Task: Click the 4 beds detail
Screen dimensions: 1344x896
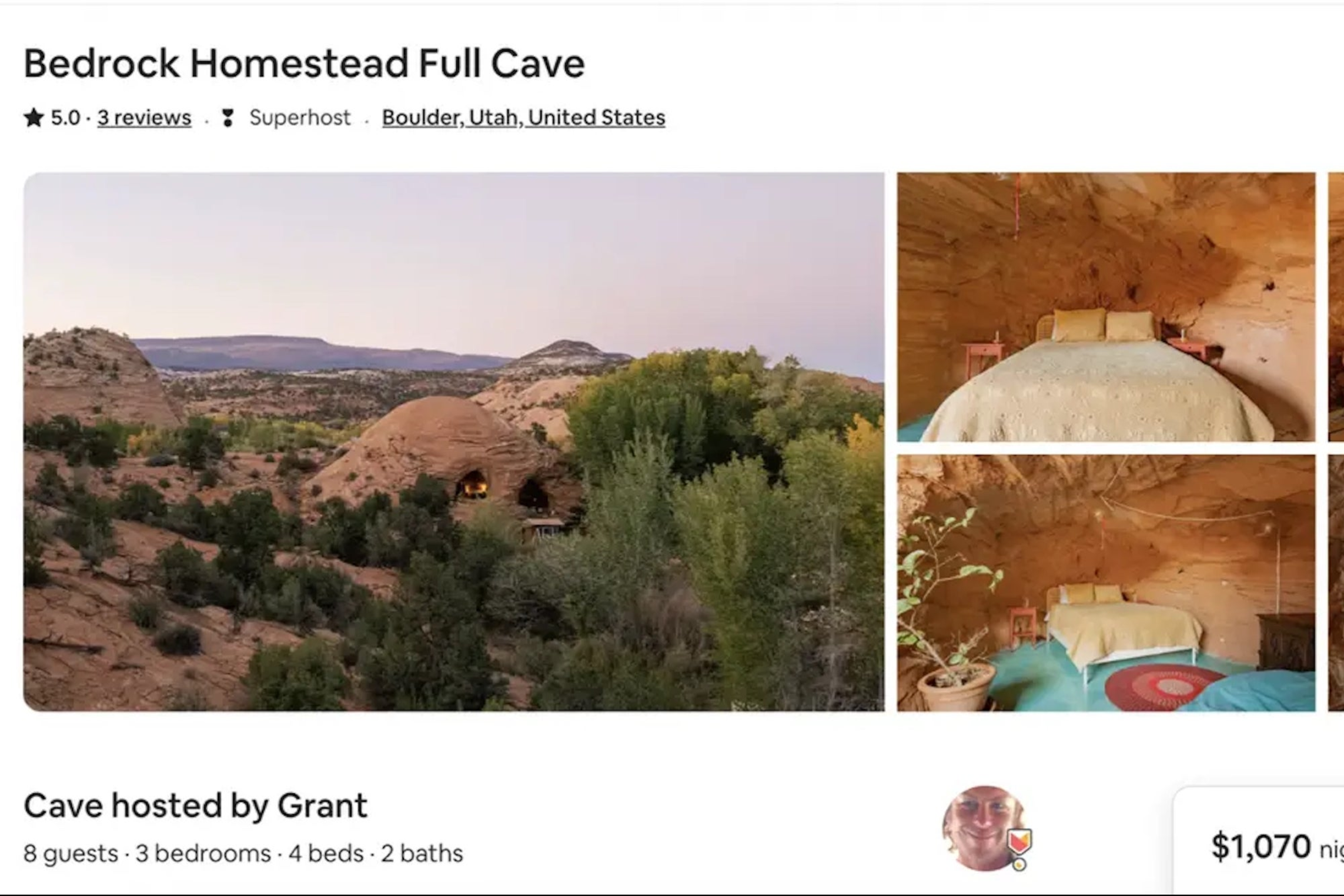Action: (326, 853)
